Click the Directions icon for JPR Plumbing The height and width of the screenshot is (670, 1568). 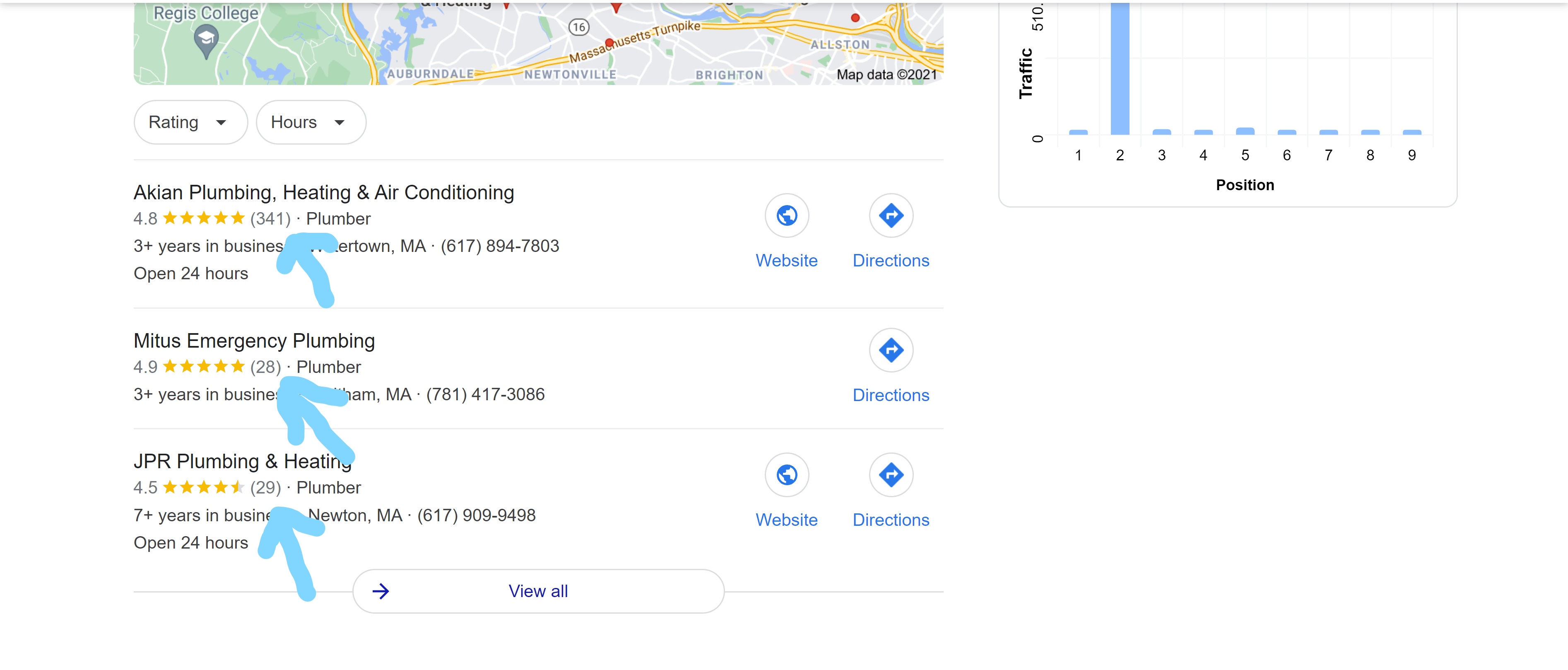[891, 475]
